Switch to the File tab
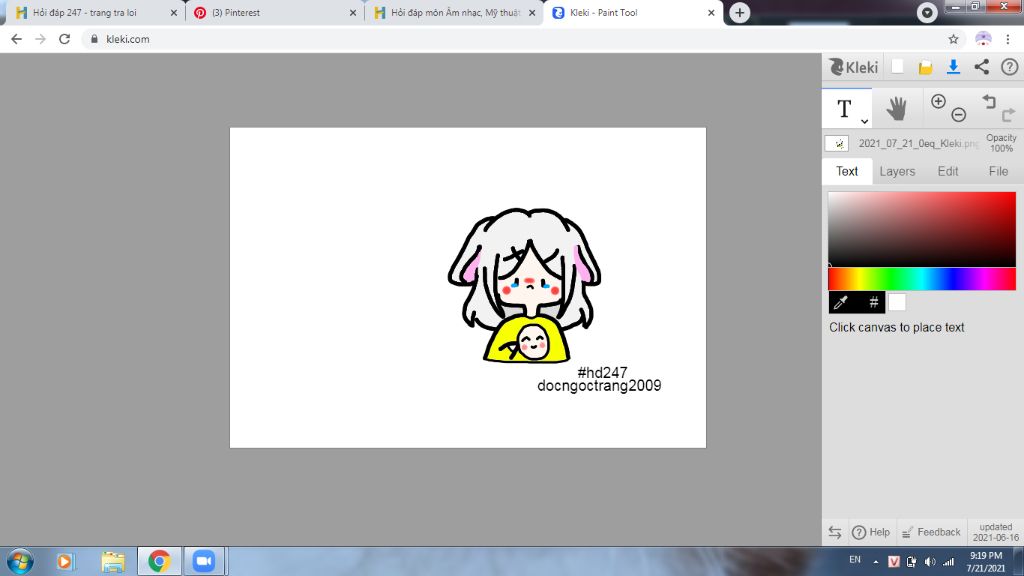 coord(998,171)
